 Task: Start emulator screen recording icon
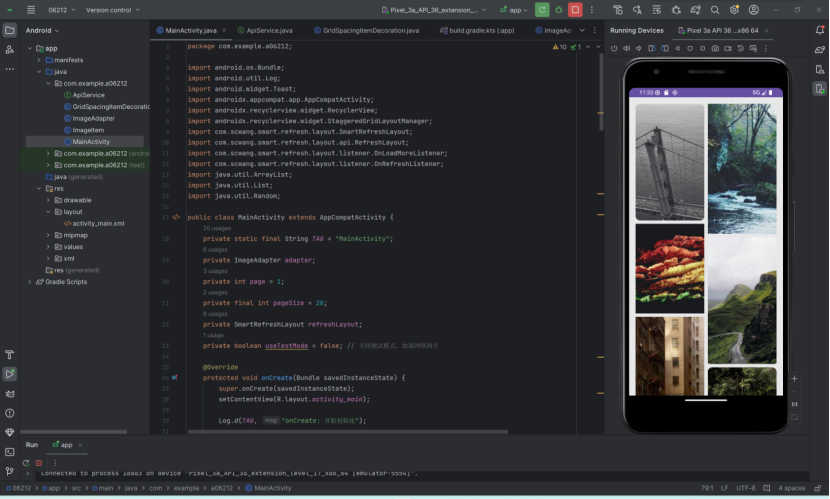pyautogui.click(x=728, y=48)
